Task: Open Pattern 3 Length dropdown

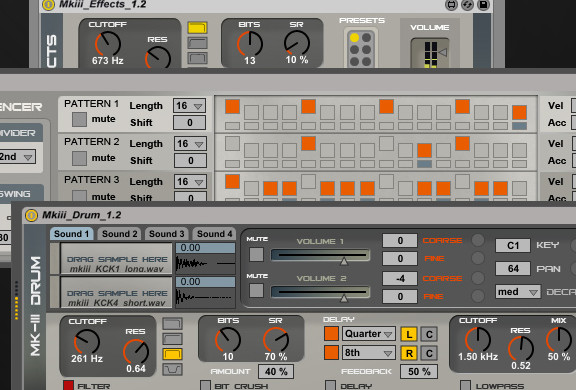Action: (x=190, y=182)
